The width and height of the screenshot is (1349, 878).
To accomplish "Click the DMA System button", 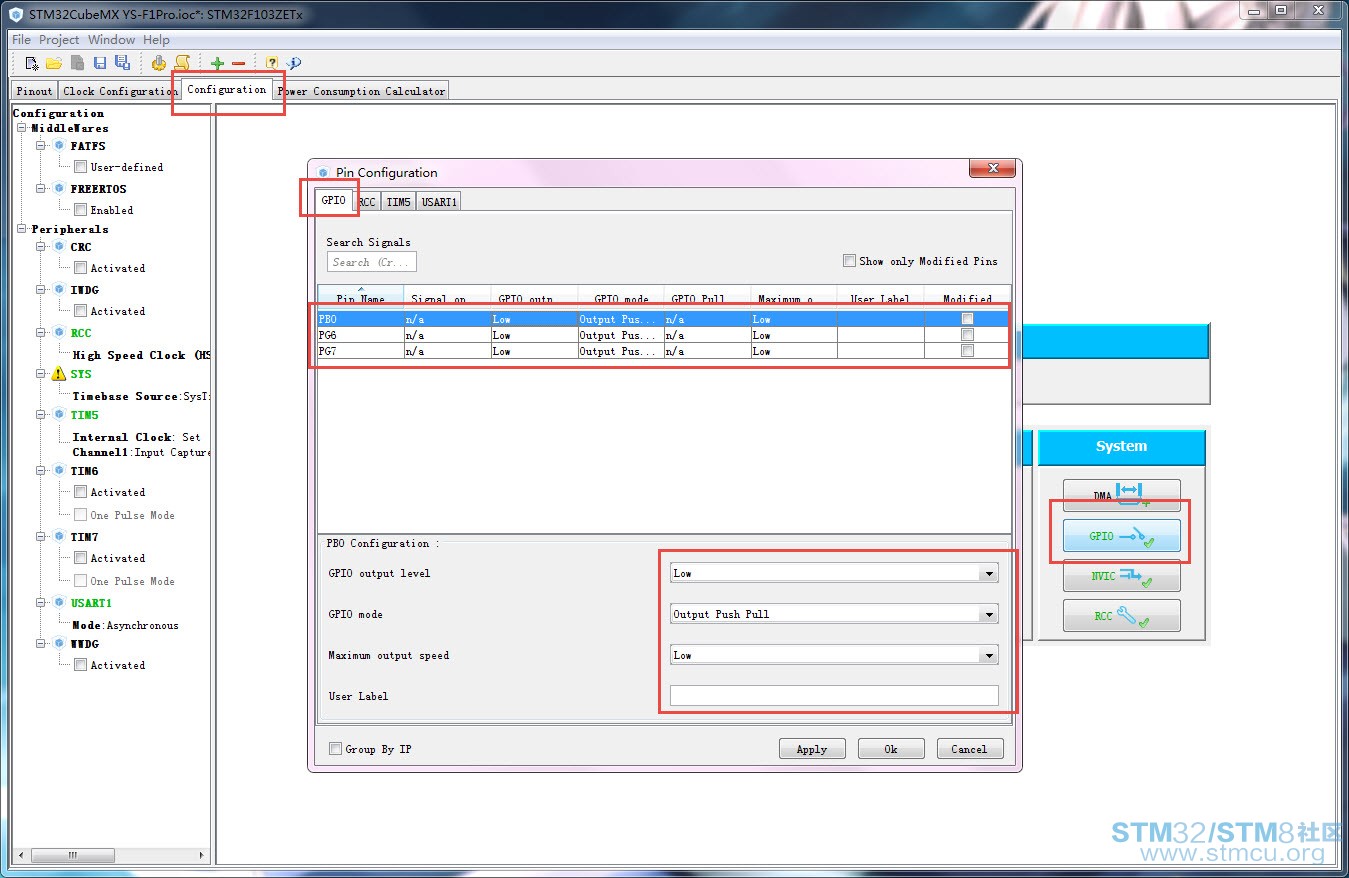I will coord(1121,495).
